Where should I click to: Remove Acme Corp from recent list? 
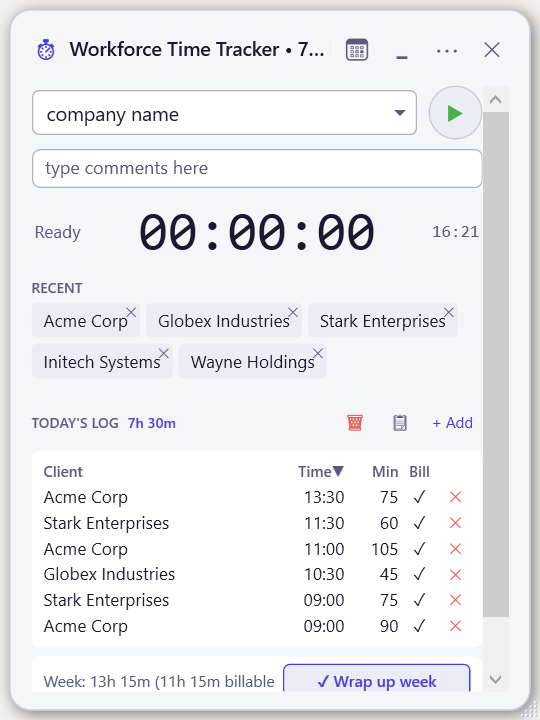point(131,312)
